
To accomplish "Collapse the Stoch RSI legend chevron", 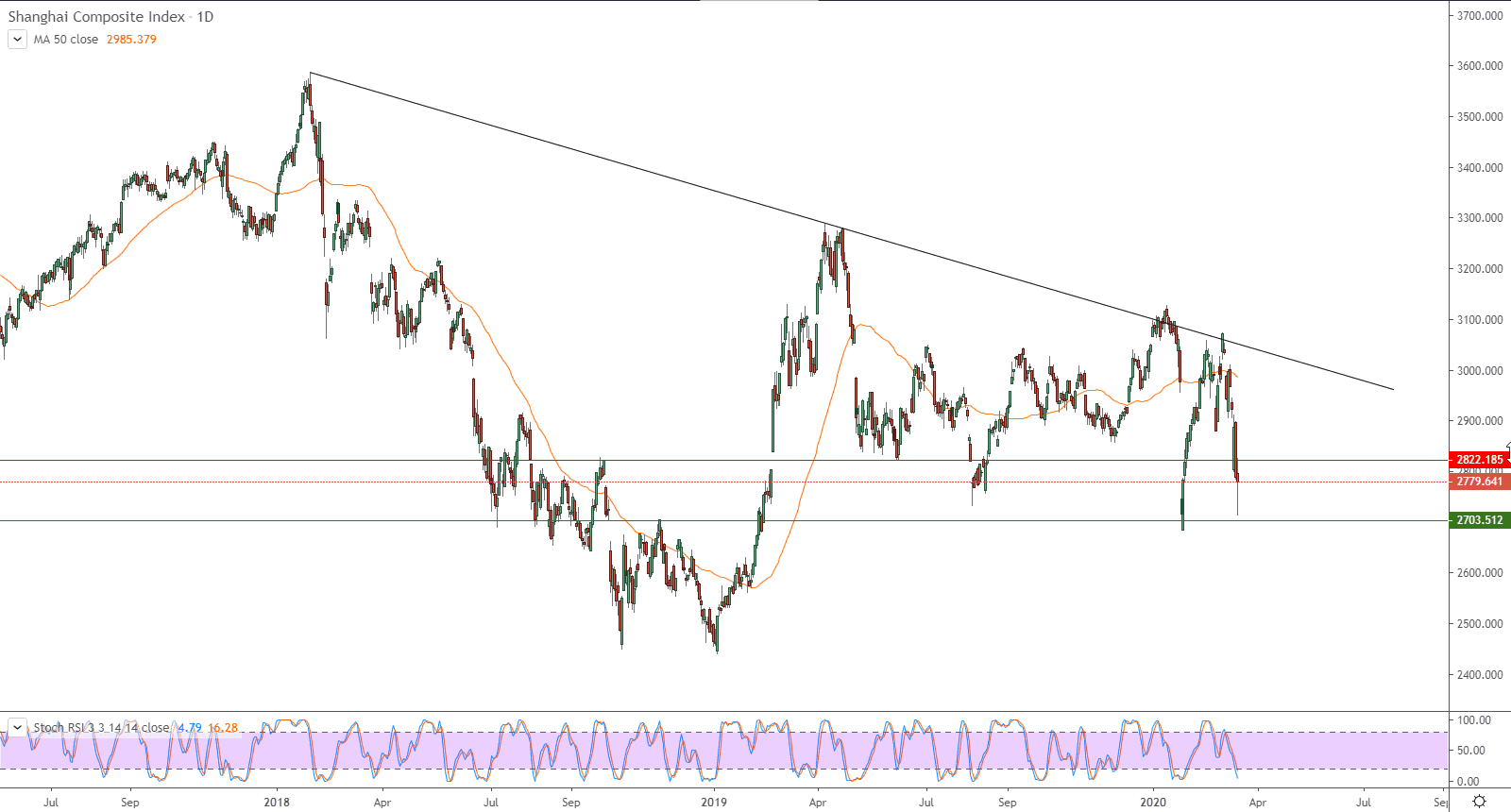I will (17, 728).
